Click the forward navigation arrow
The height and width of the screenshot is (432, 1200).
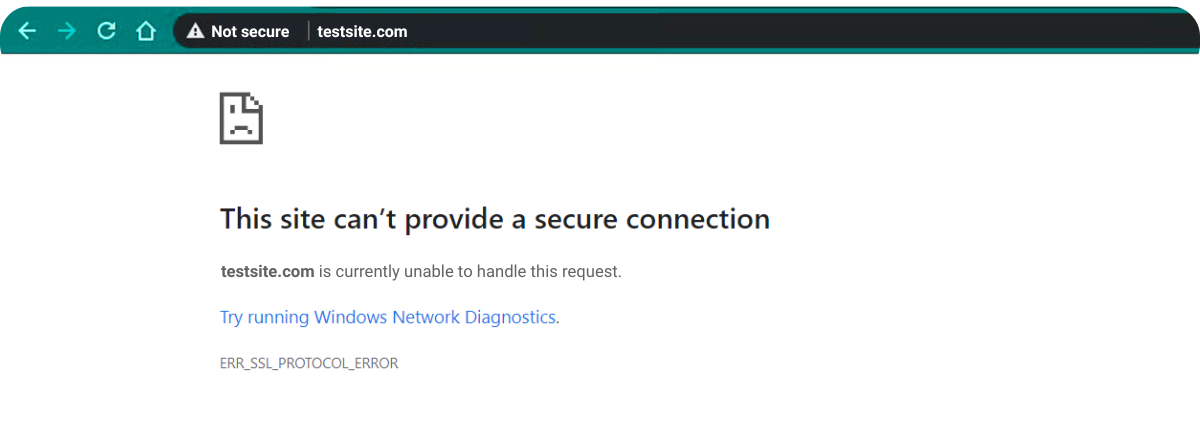click(67, 31)
